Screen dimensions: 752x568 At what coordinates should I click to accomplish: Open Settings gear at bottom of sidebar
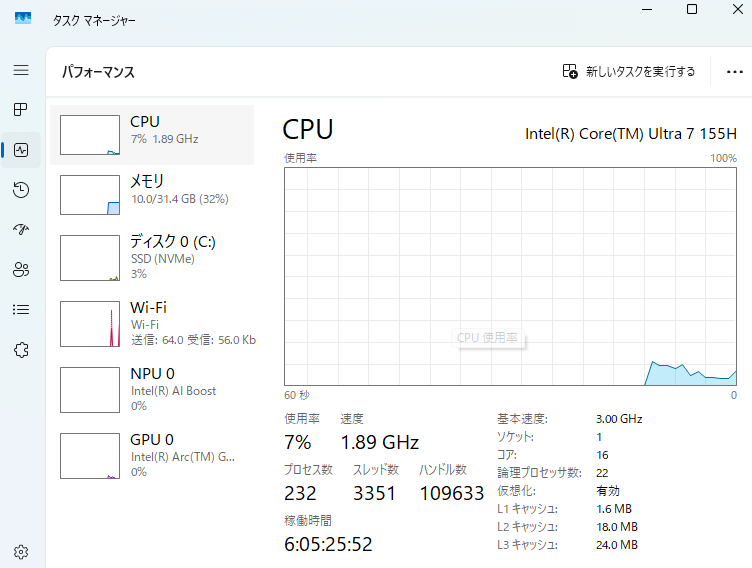pyautogui.click(x=21, y=551)
